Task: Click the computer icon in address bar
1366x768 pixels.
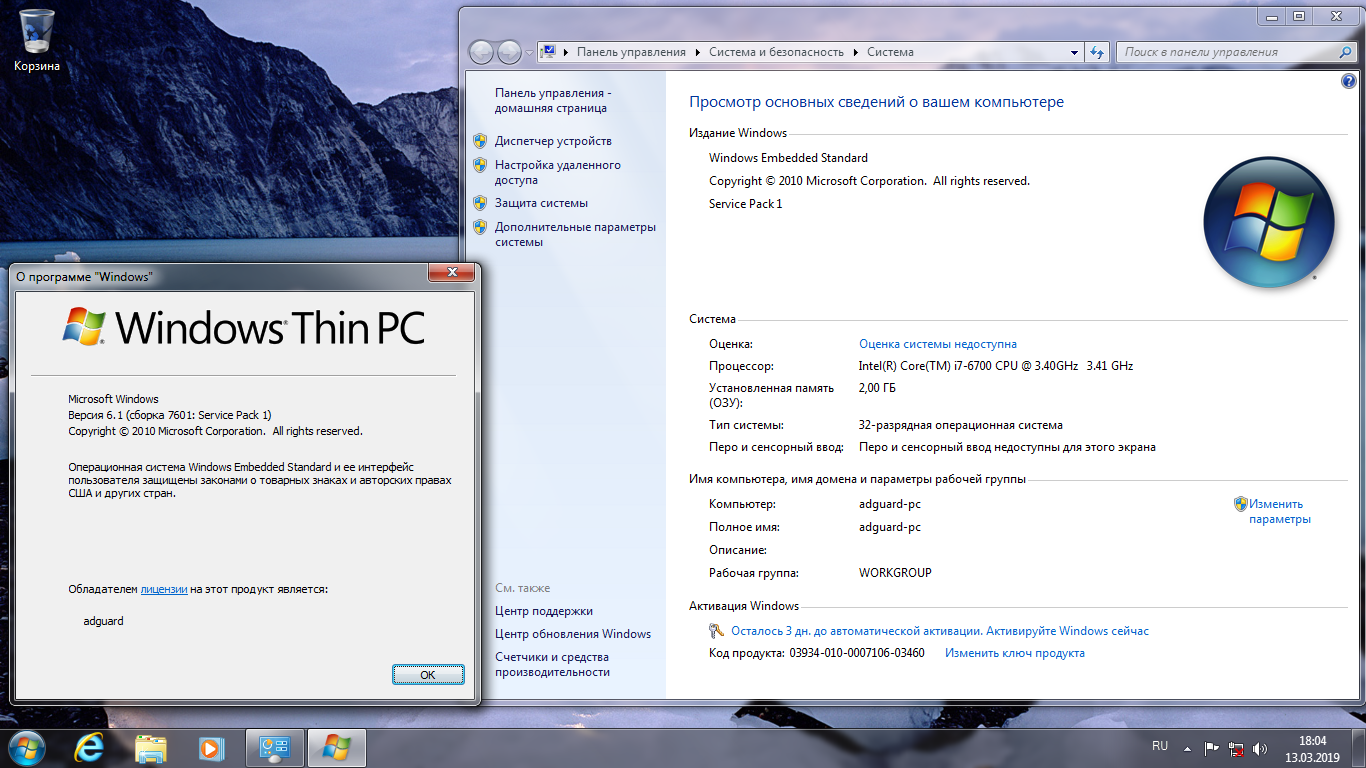Action: point(550,52)
